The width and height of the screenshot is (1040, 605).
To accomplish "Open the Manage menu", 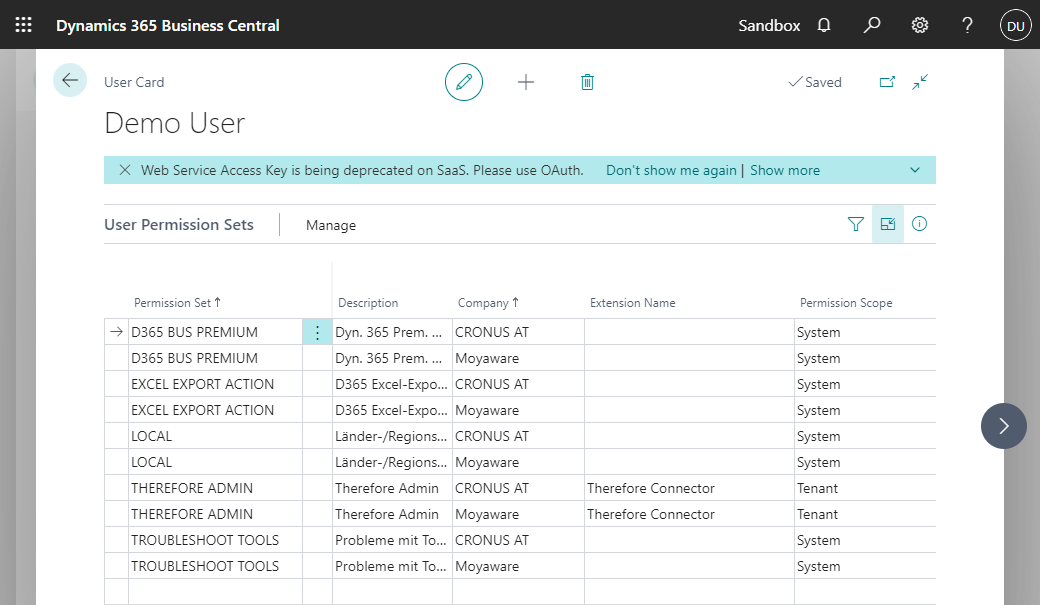I will (x=331, y=226).
